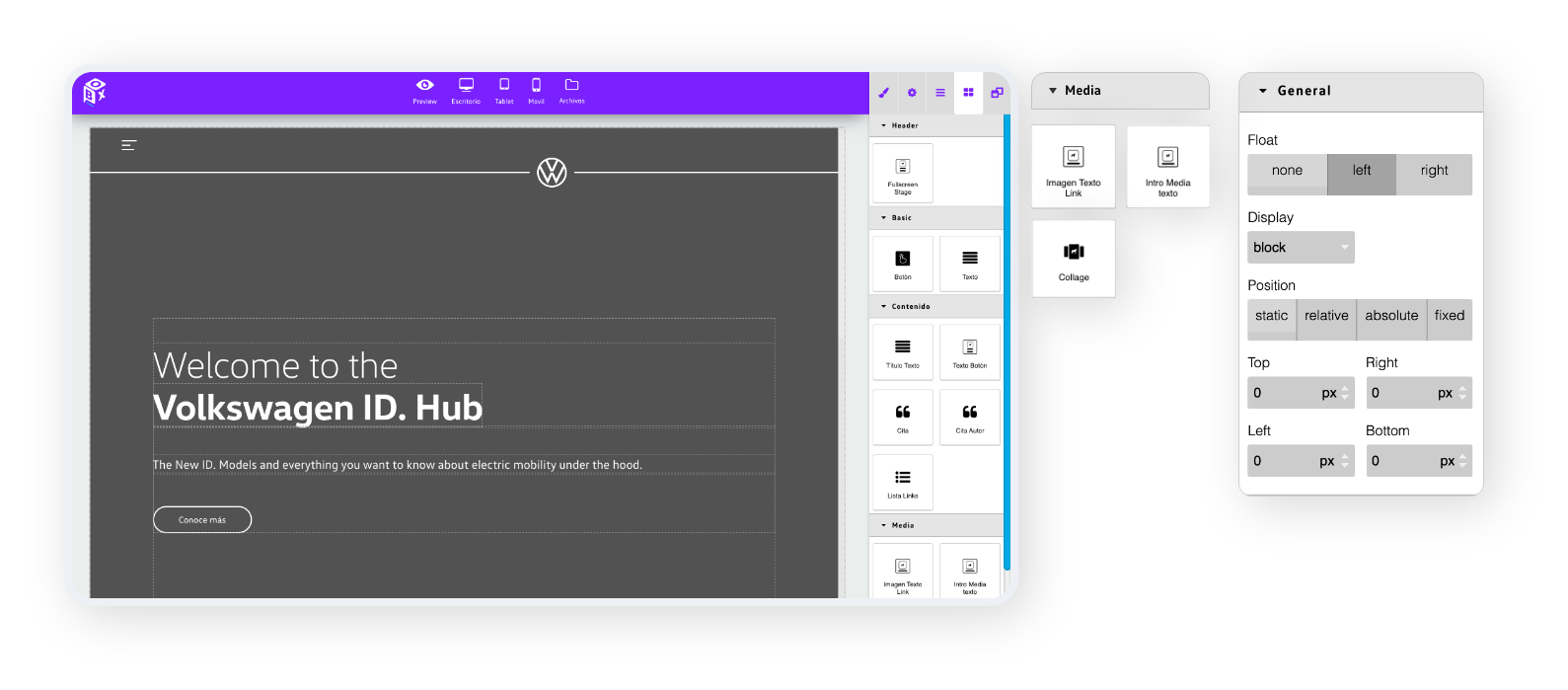Open the three-lines layers tab
Screen dimensions: 1568x690
[x=940, y=93]
